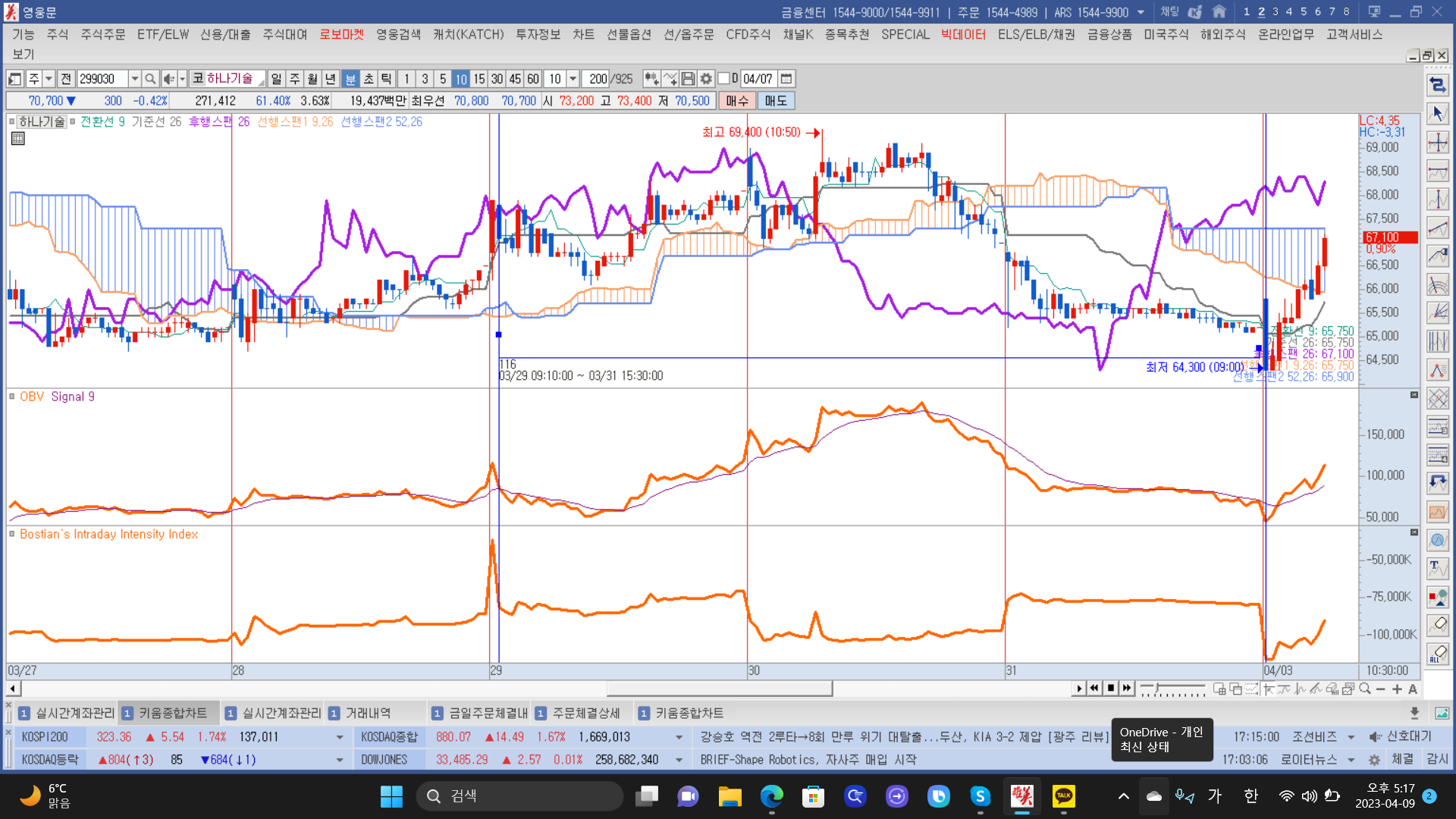The image size is (1456, 819).
Task: Click the calendar icon next to date
Action: (786, 79)
